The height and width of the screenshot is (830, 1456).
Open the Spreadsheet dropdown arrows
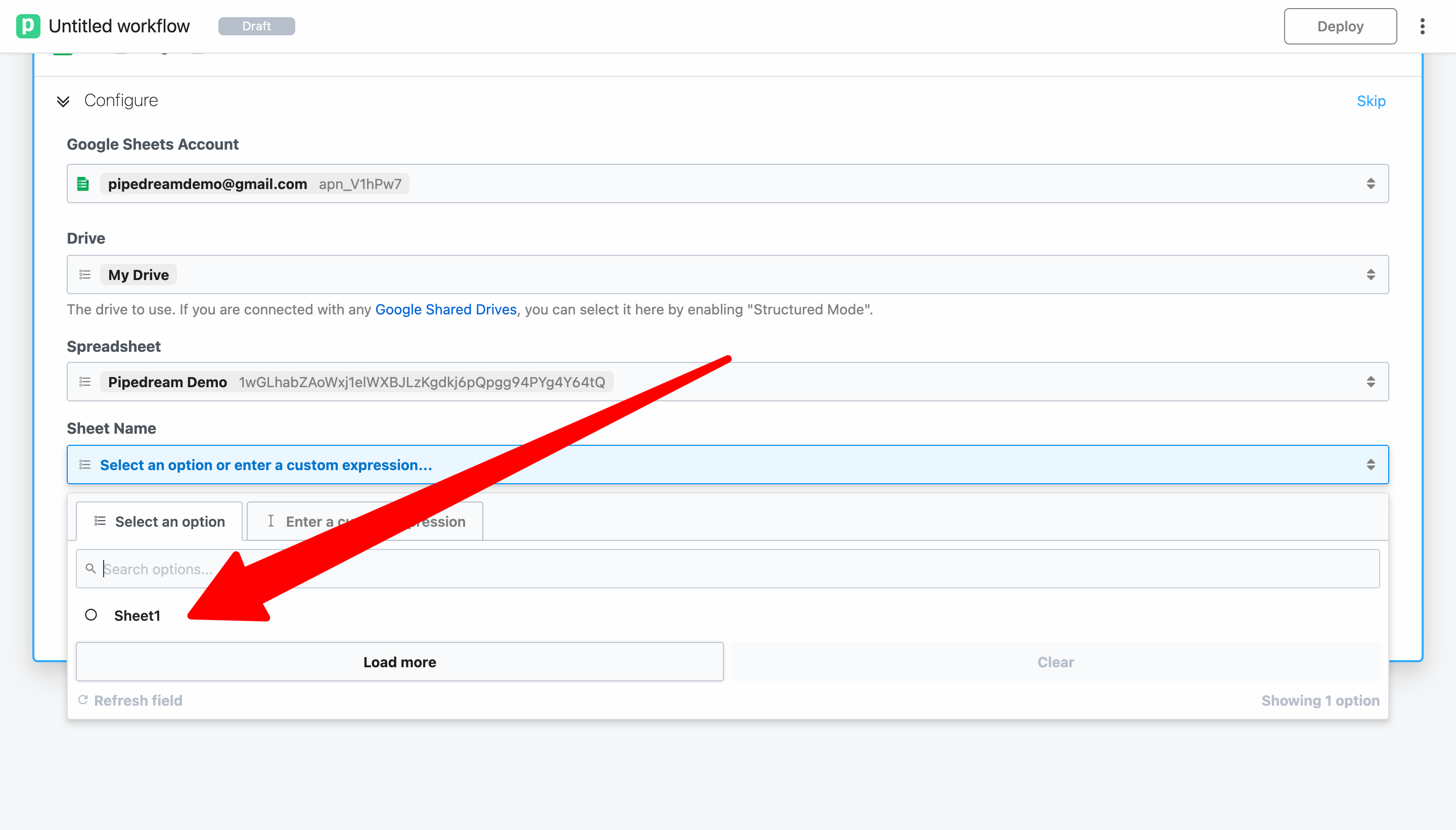click(1371, 382)
